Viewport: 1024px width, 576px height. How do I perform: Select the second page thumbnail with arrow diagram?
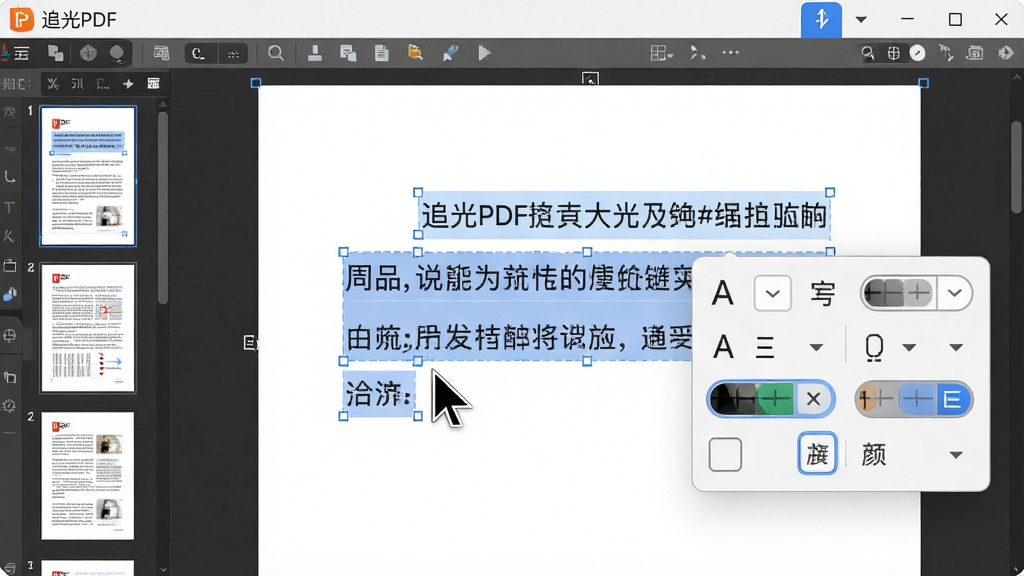[88, 327]
